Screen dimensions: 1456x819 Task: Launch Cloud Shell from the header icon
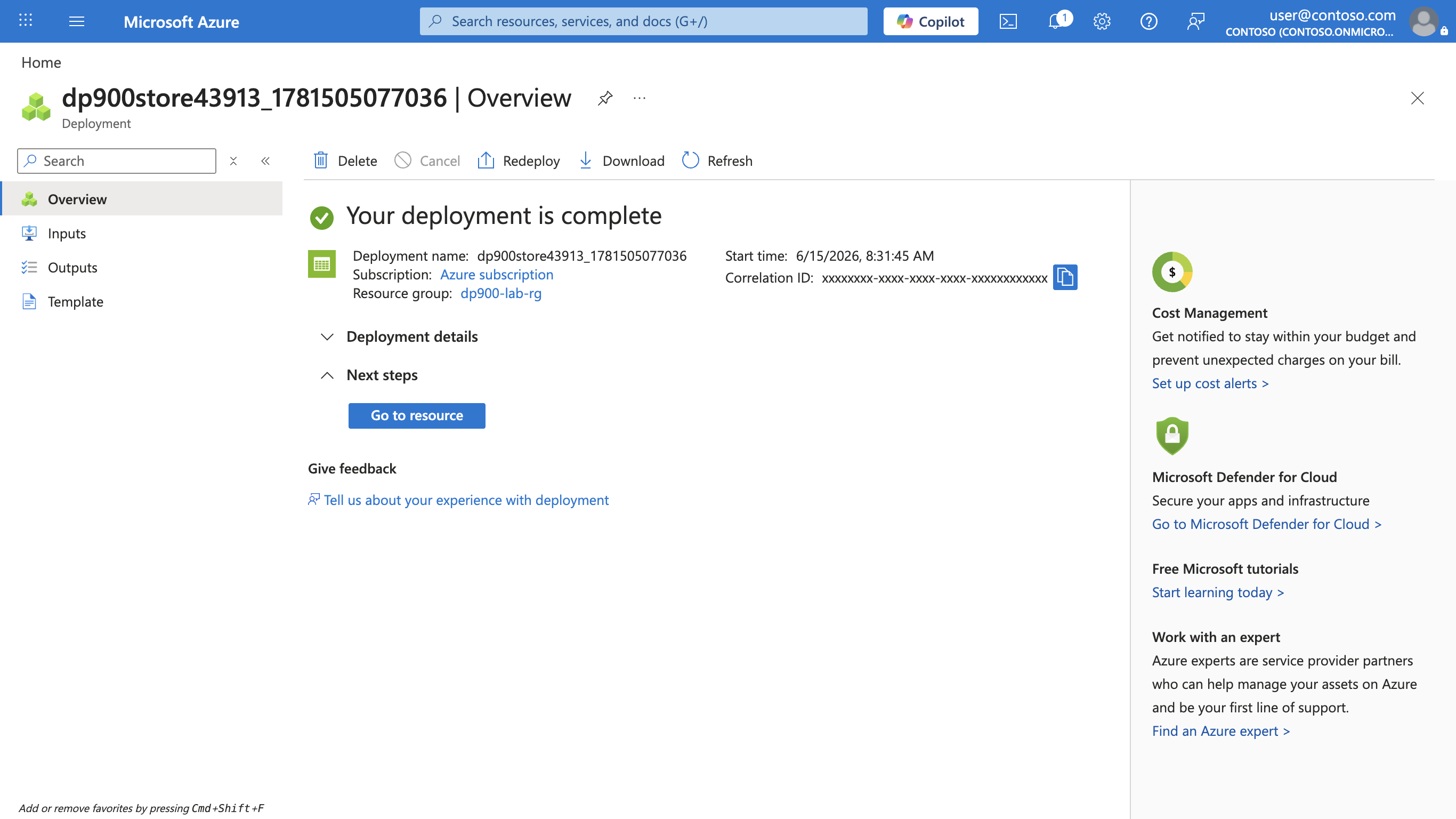pos(1008,21)
